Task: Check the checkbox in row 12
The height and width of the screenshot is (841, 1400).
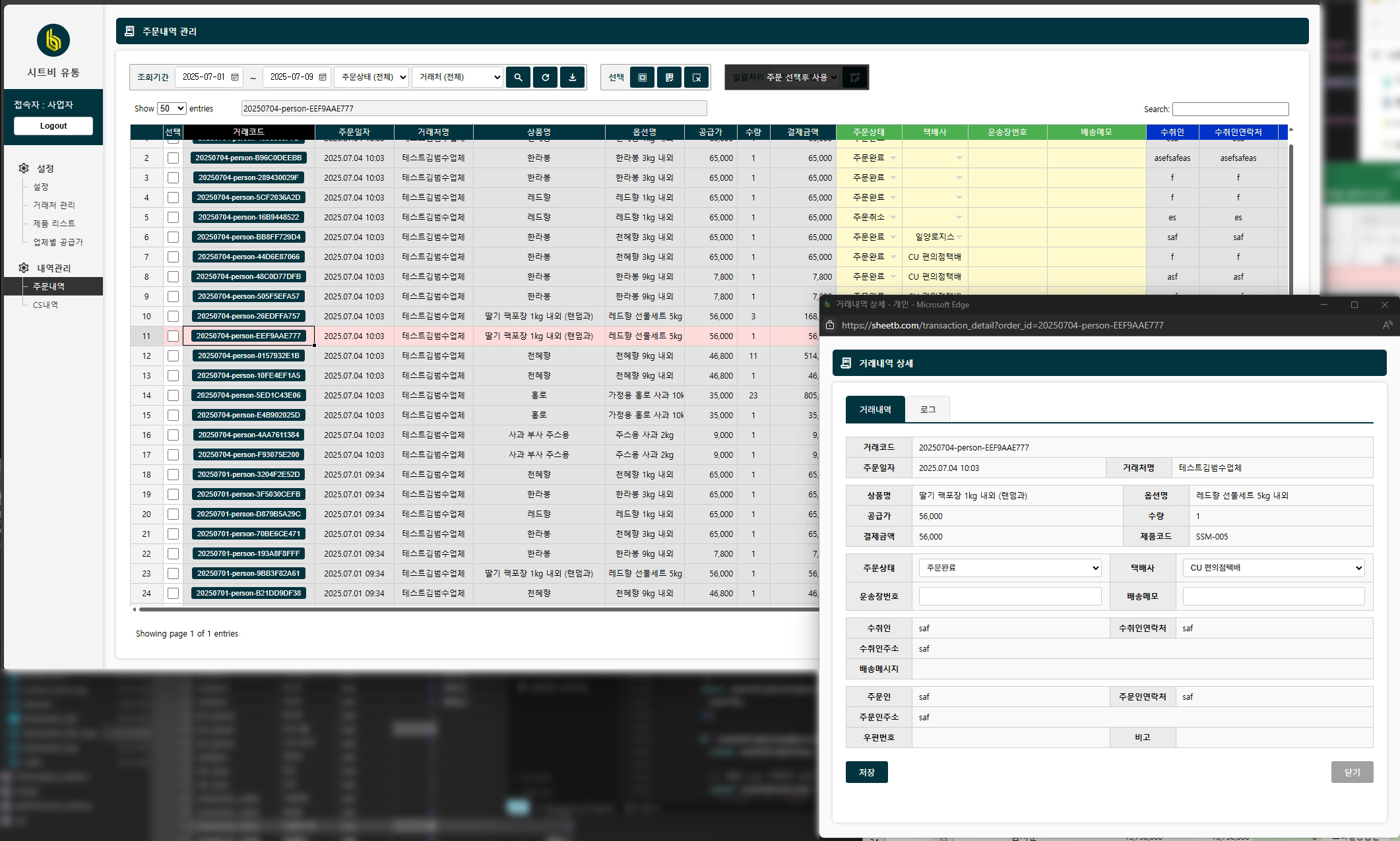Action: tap(173, 356)
